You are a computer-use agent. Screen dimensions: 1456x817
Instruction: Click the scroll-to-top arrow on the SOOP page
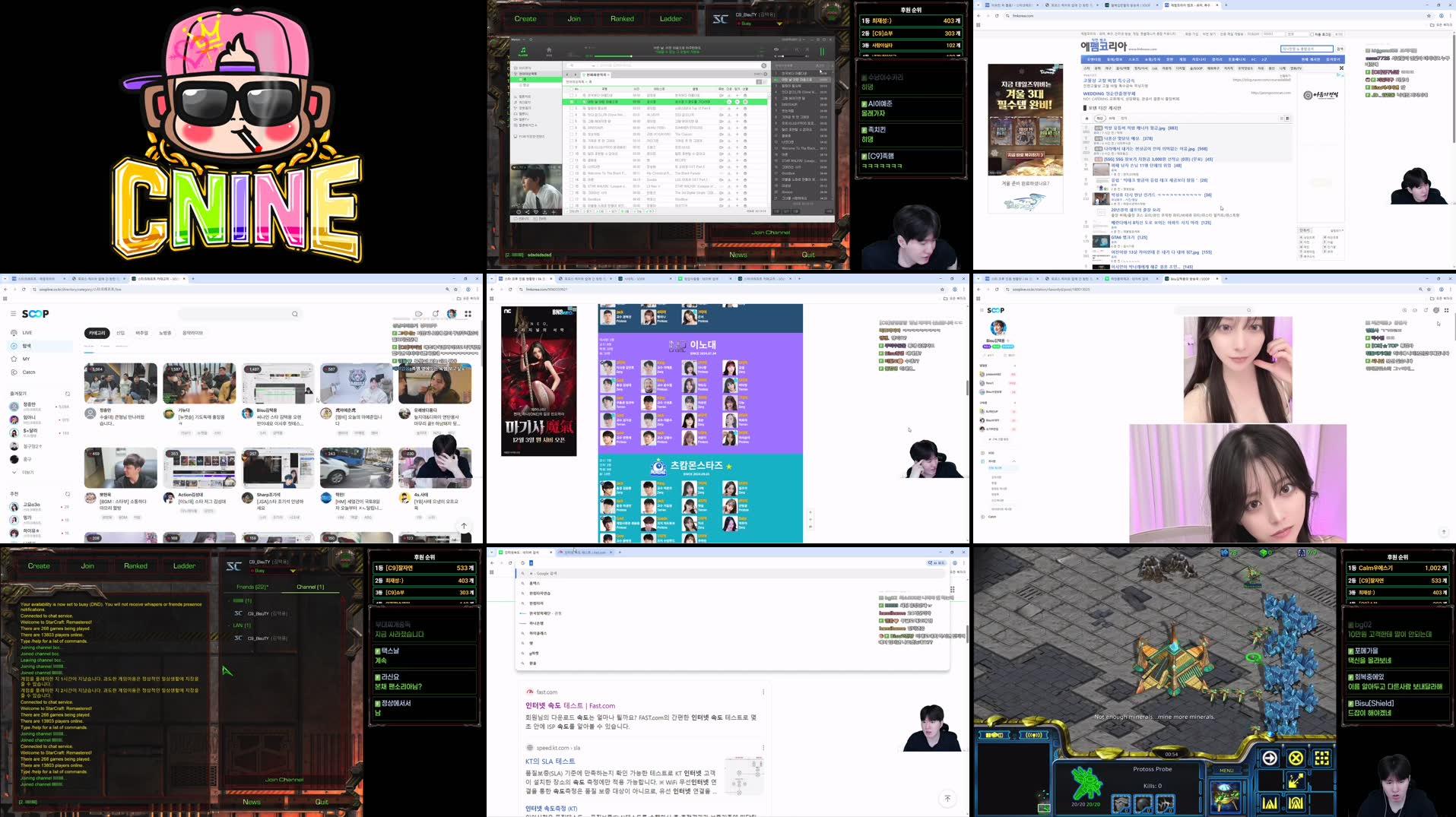coord(464,525)
